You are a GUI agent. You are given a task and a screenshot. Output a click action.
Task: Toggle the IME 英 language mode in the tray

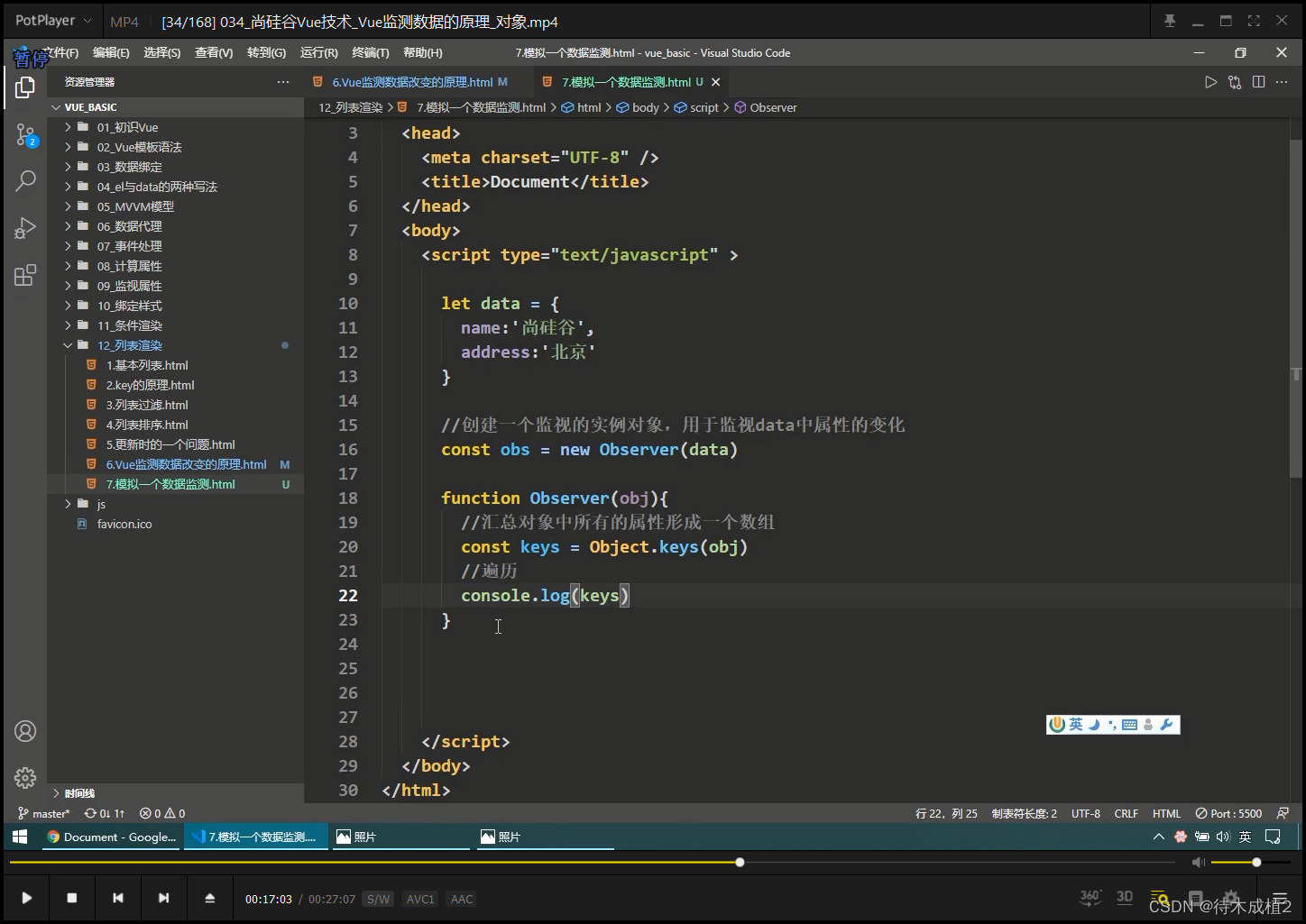point(1245,837)
